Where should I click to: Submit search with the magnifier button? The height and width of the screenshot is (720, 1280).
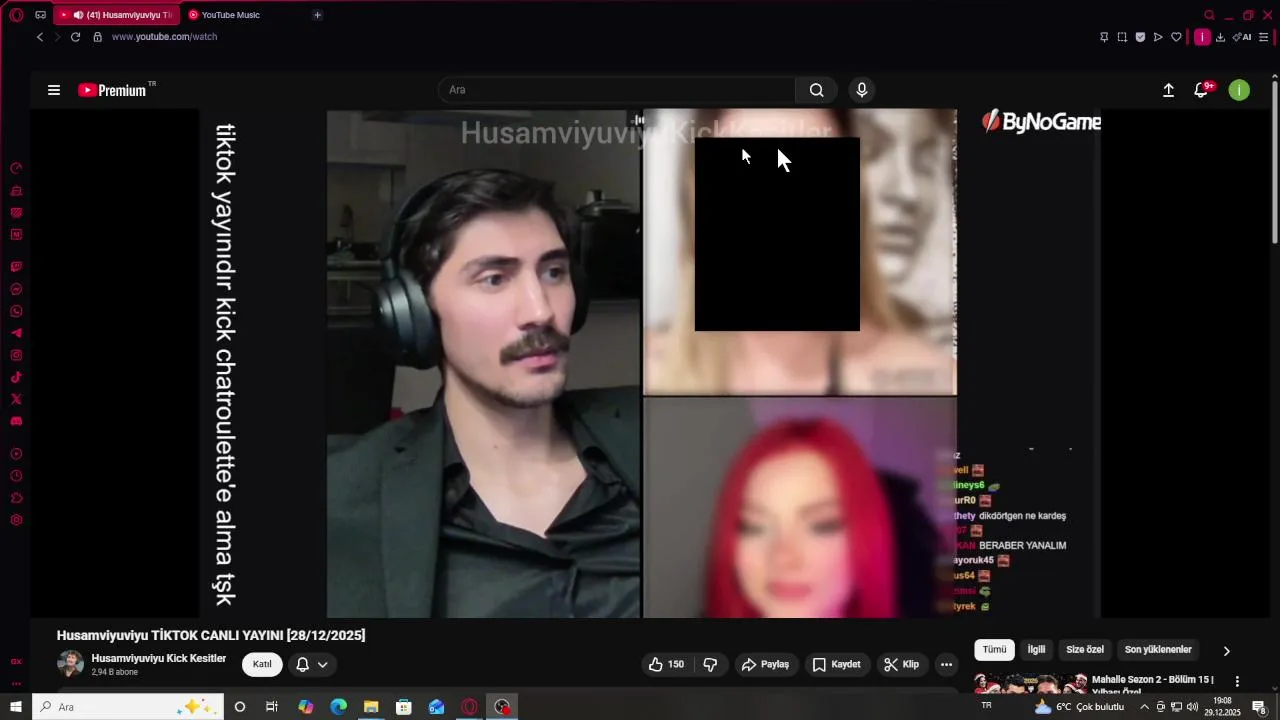[817, 90]
